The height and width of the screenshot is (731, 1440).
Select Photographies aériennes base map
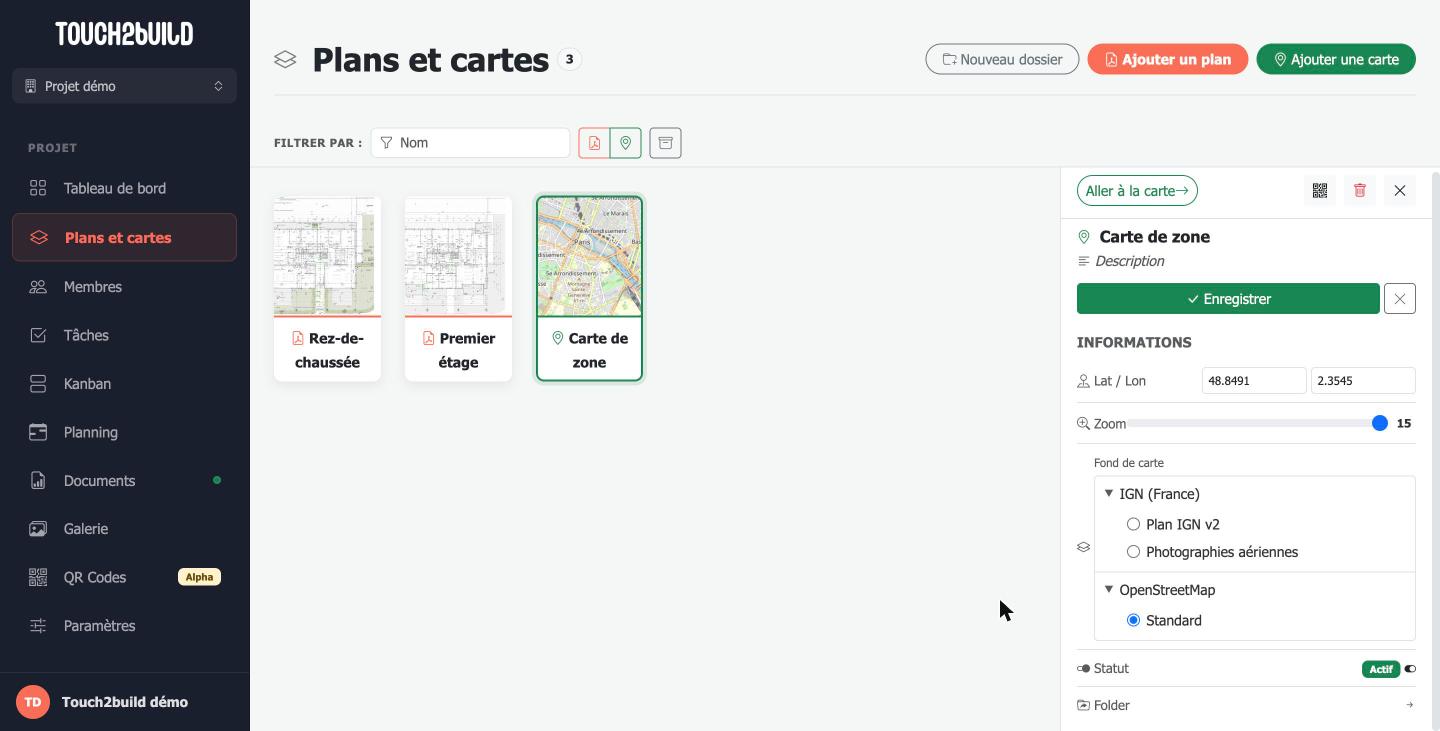click(x=1133, y=552)
